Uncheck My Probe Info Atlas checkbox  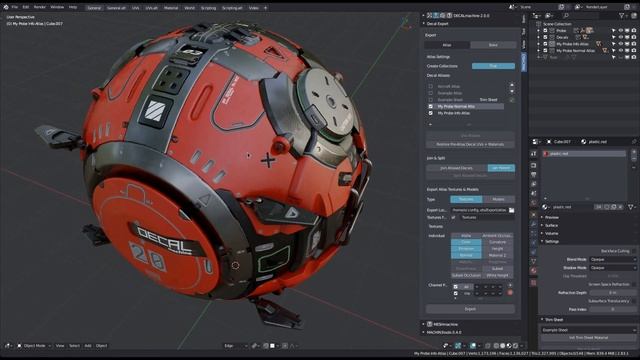click(x=431, y=113)
